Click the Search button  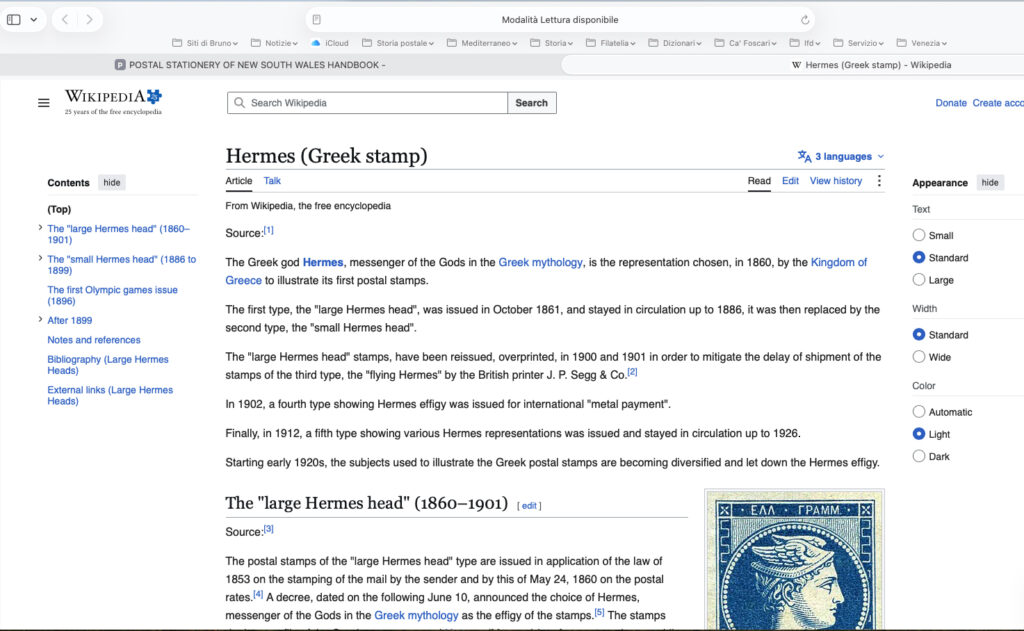point(532,103)
